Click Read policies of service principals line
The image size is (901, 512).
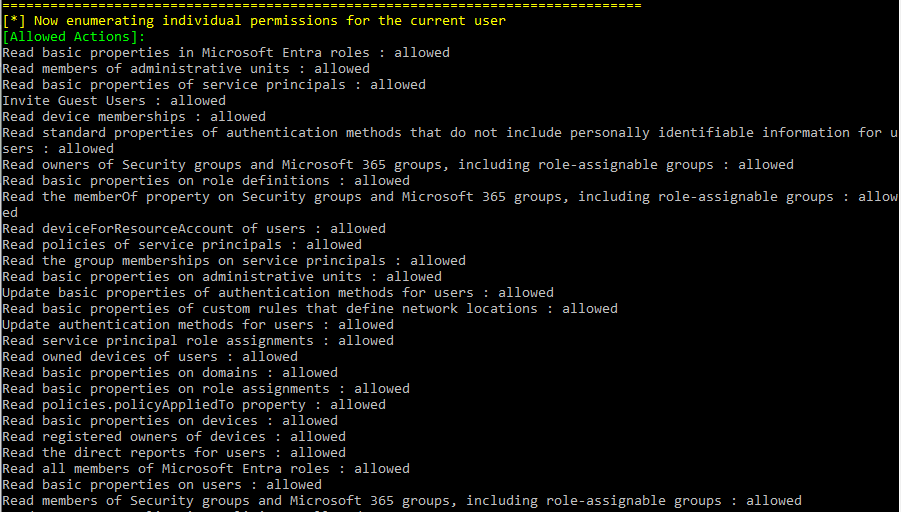coord(182,245)
